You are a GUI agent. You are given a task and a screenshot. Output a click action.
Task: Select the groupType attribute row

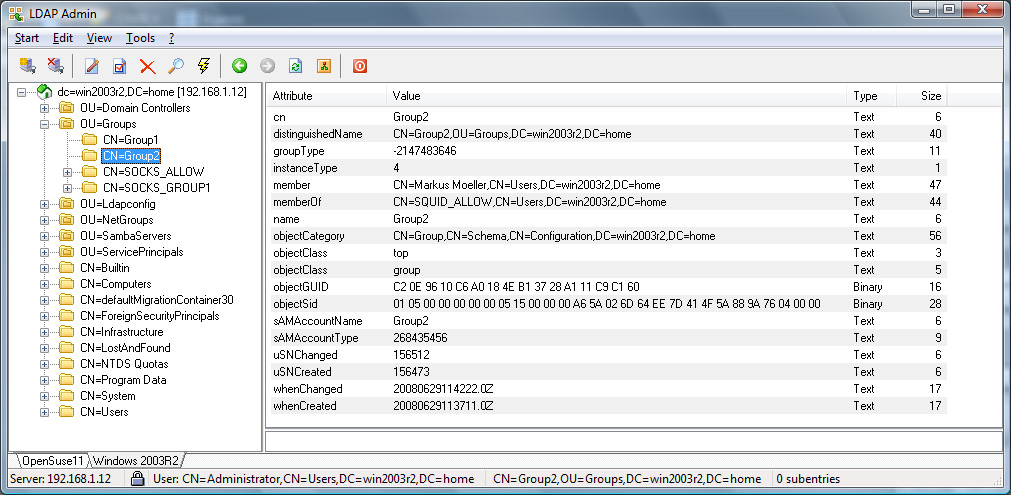(x=607, y=151)
